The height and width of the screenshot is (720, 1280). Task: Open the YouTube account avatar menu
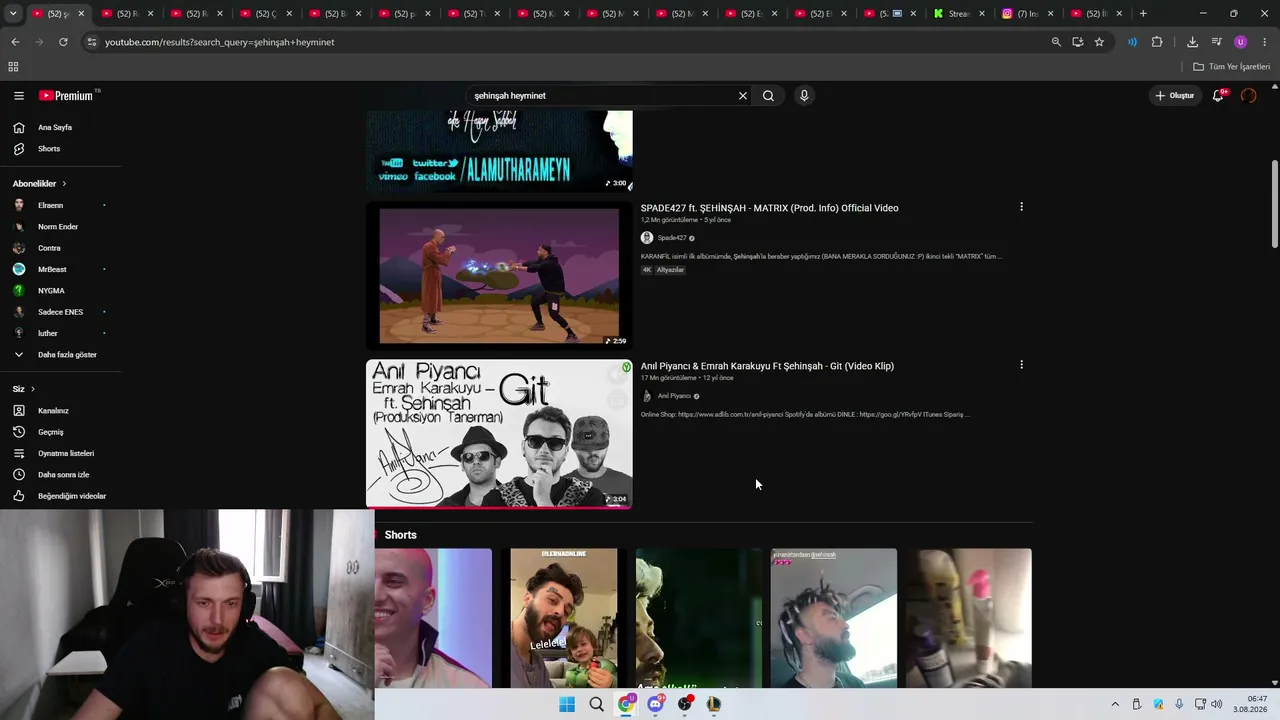1248,96
